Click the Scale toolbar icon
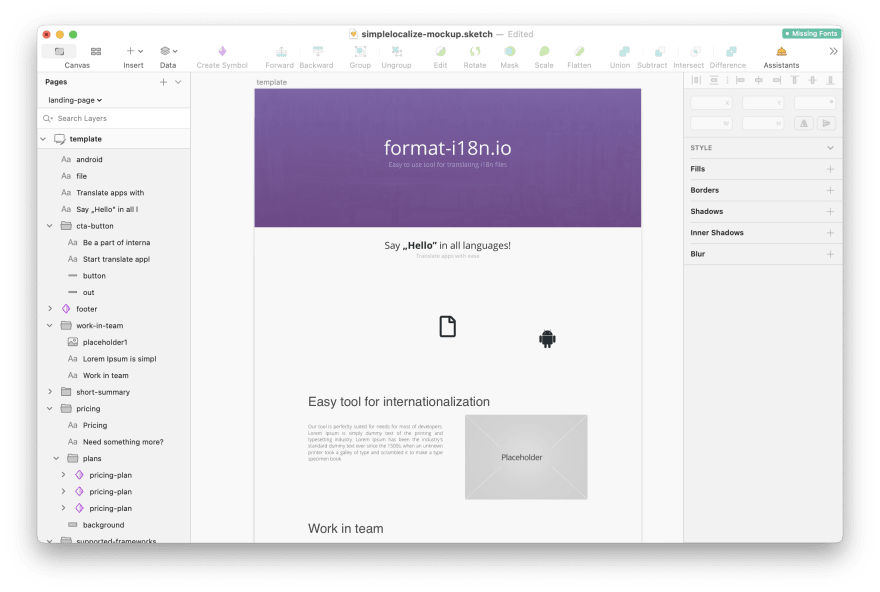880x592 pixels. point(544,52)
